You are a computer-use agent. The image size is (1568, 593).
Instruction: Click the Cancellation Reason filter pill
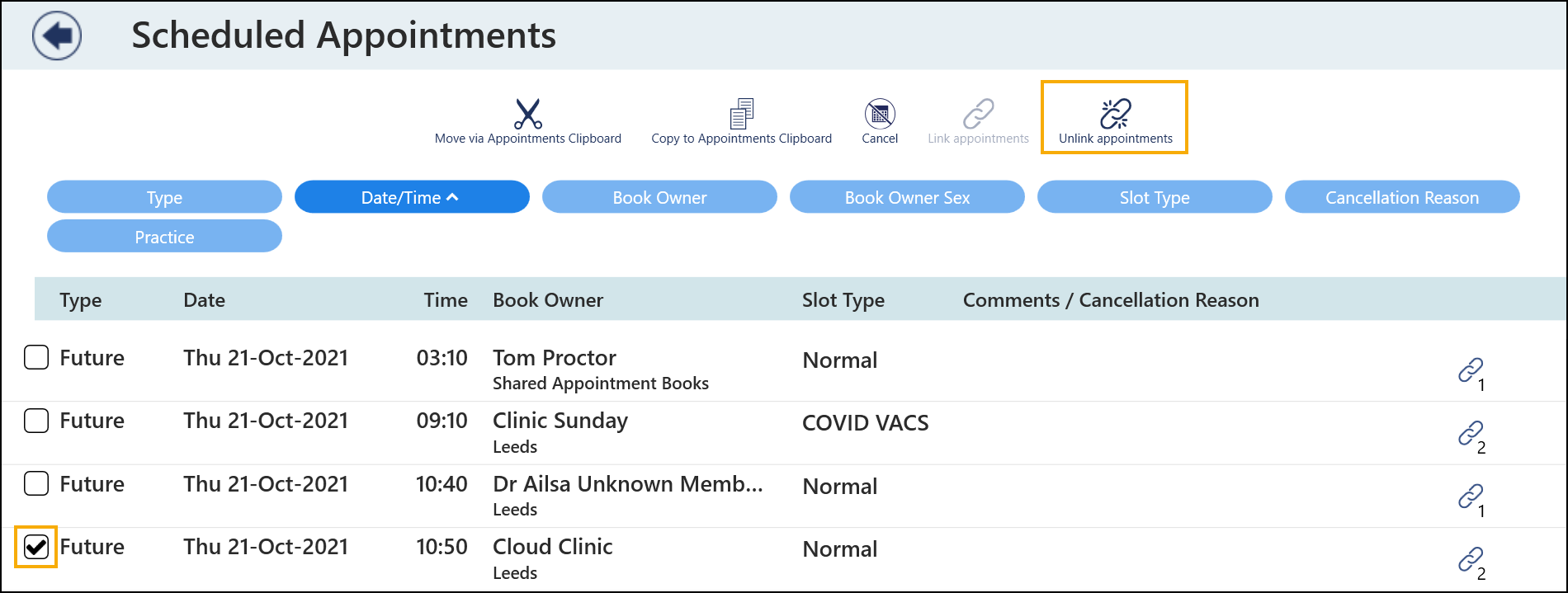click(1401, 197)
